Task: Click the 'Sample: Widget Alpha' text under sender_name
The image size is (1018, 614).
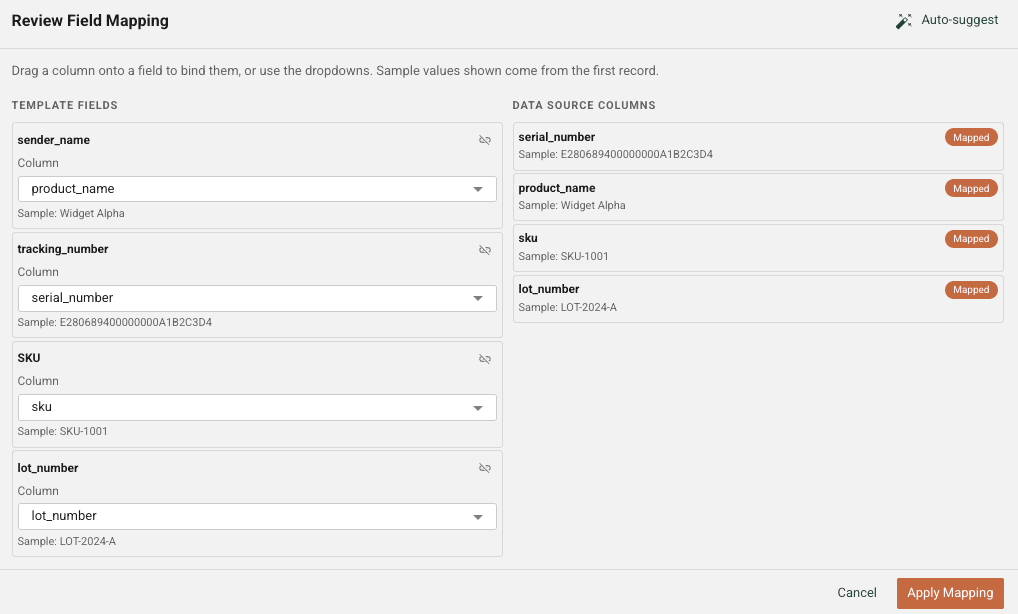Action: click(x=71, y=213)
